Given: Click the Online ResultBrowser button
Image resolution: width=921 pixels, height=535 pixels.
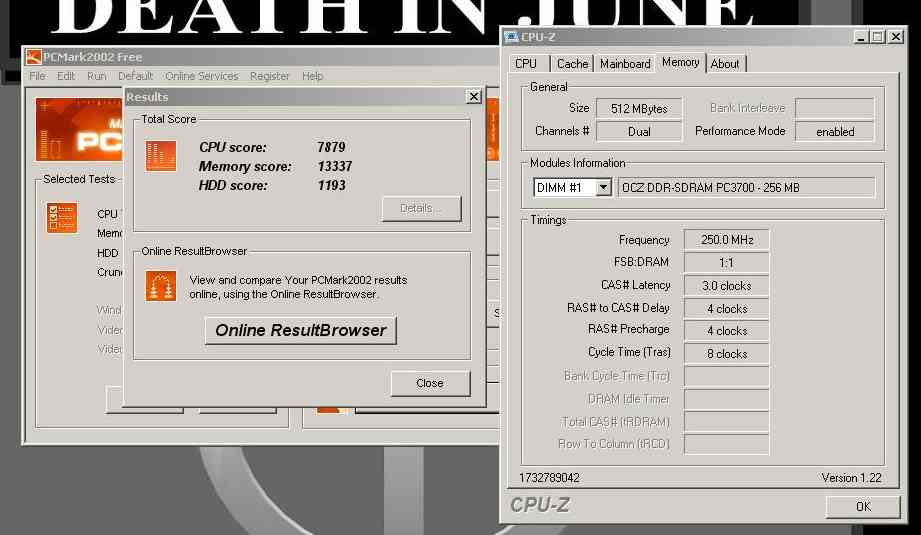Looking at the screenshot, I should (x=301, y=331).
